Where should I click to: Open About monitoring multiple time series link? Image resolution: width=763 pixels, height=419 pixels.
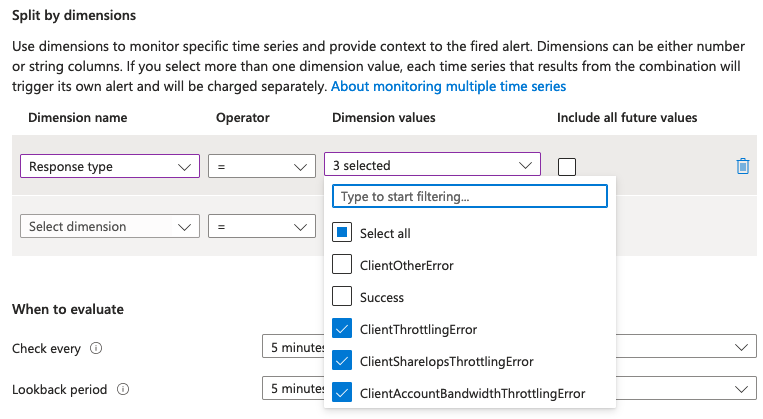tap(448, 87)
